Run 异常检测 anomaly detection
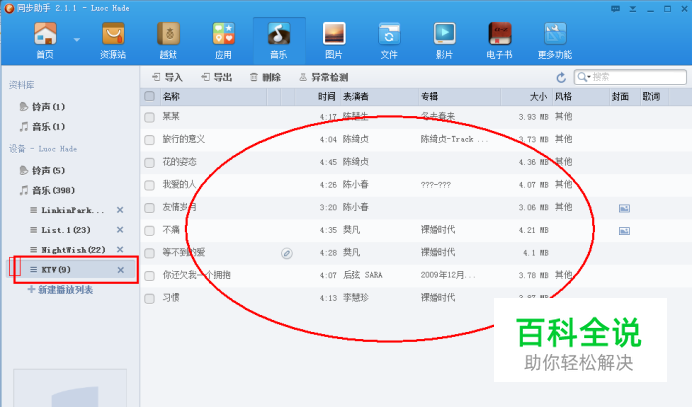The image size is (692, 407). [x=323, y=77]
